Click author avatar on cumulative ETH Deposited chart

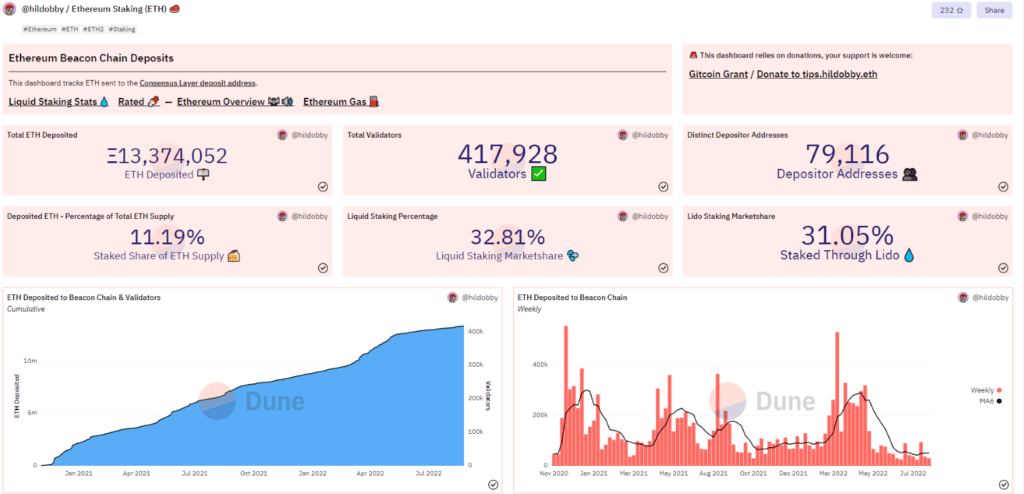click(x=453, y=297)
